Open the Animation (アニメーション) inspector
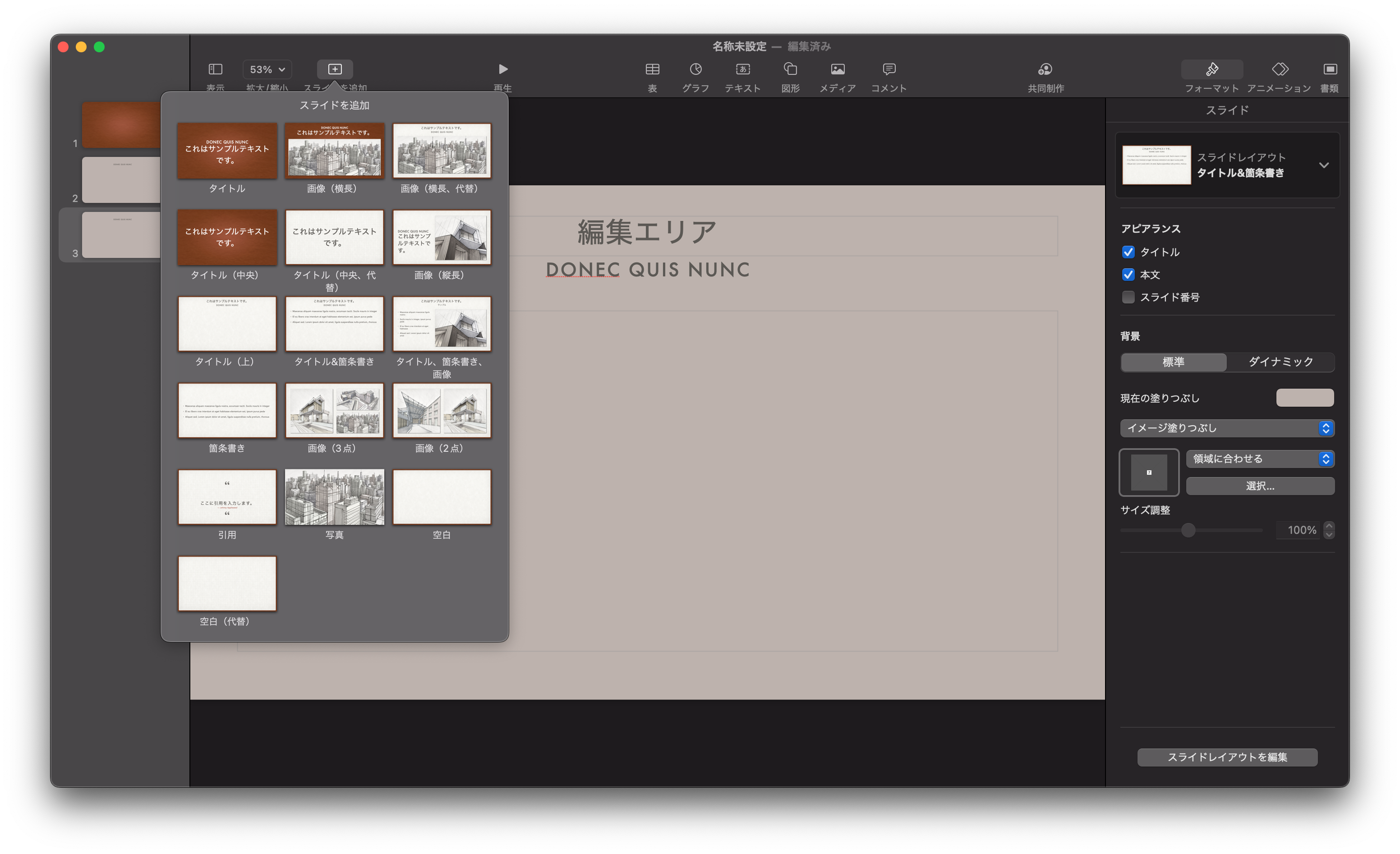1400x854 pixels. pos(1279,69)
